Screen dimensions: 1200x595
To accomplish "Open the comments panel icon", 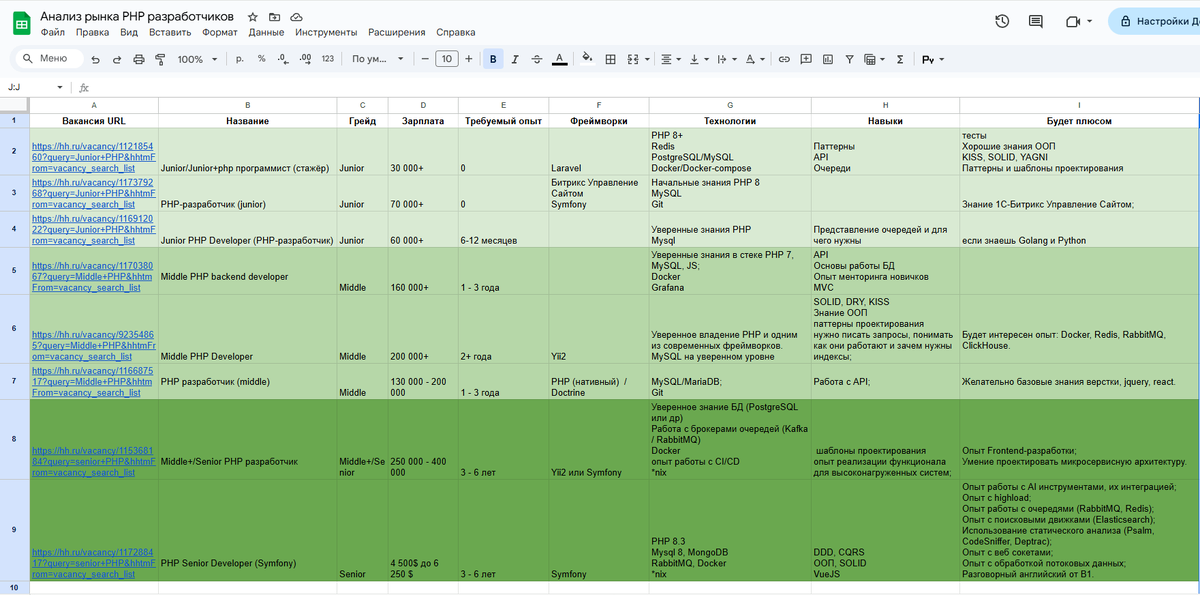I will 1036,21.
